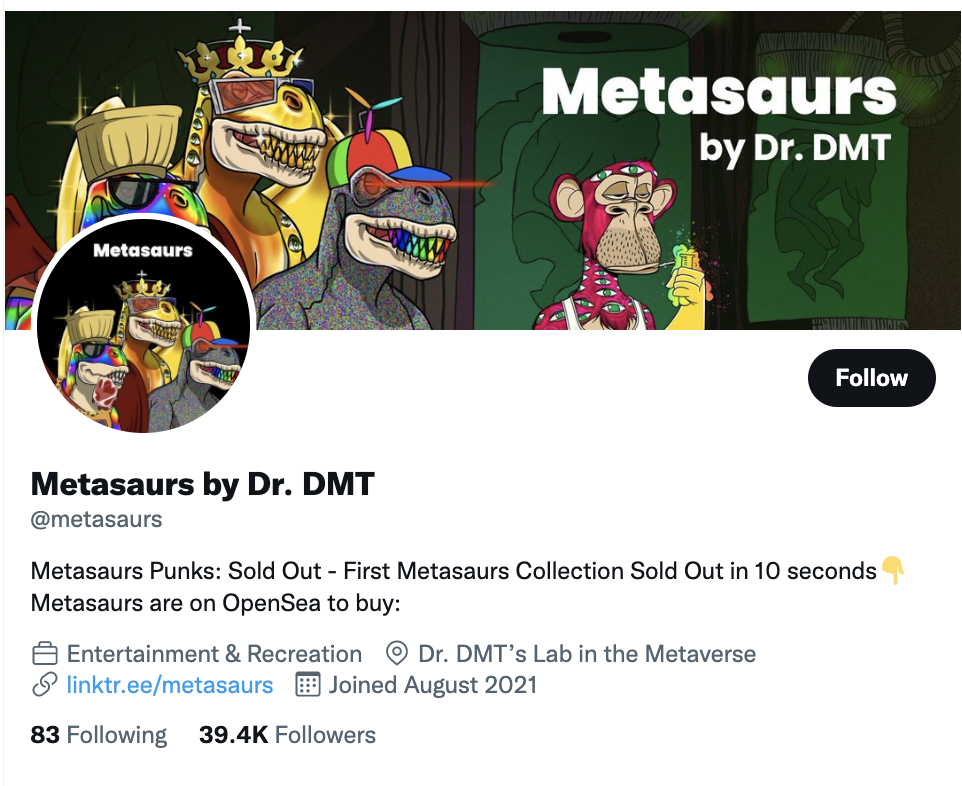Image resolution: width=962 pixels, height=786 pixels.
Task: Open the 39.4K Followers list
Action: click(x=287, y=735)
